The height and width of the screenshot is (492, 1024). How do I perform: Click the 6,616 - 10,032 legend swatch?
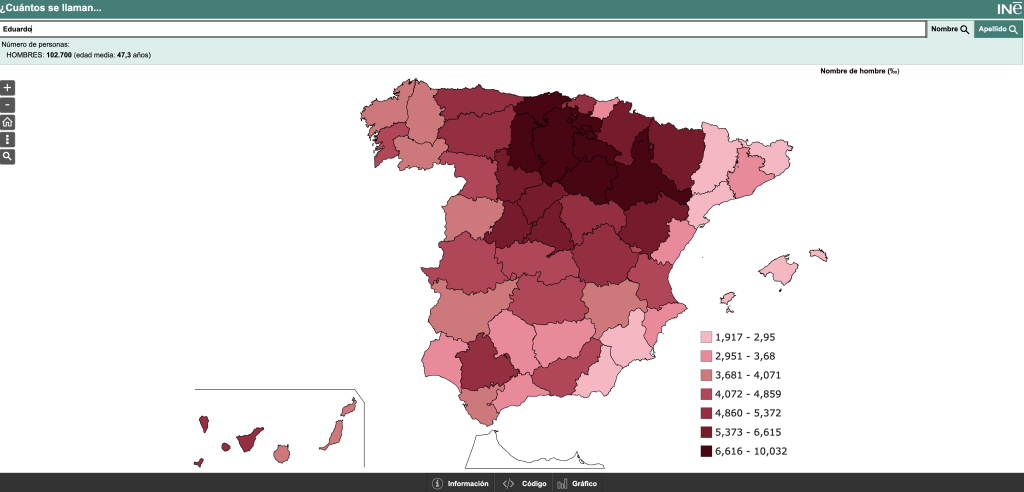(706, 451)
